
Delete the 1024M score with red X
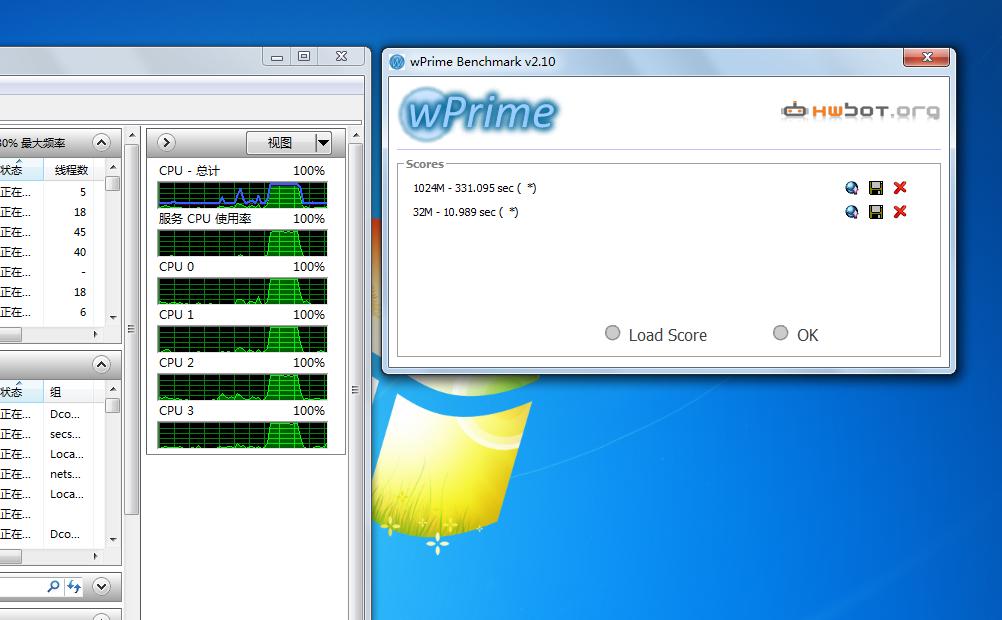[900, 187]
